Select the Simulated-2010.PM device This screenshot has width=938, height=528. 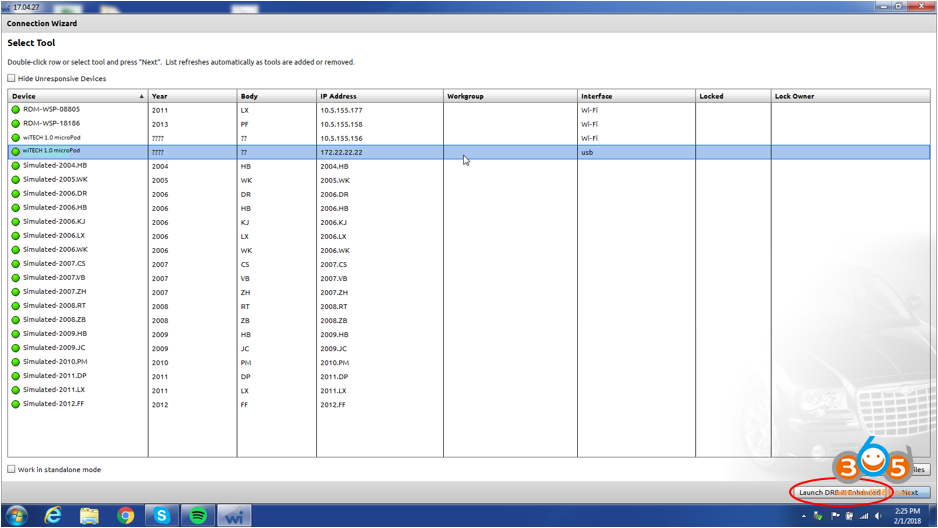point(469,362)
